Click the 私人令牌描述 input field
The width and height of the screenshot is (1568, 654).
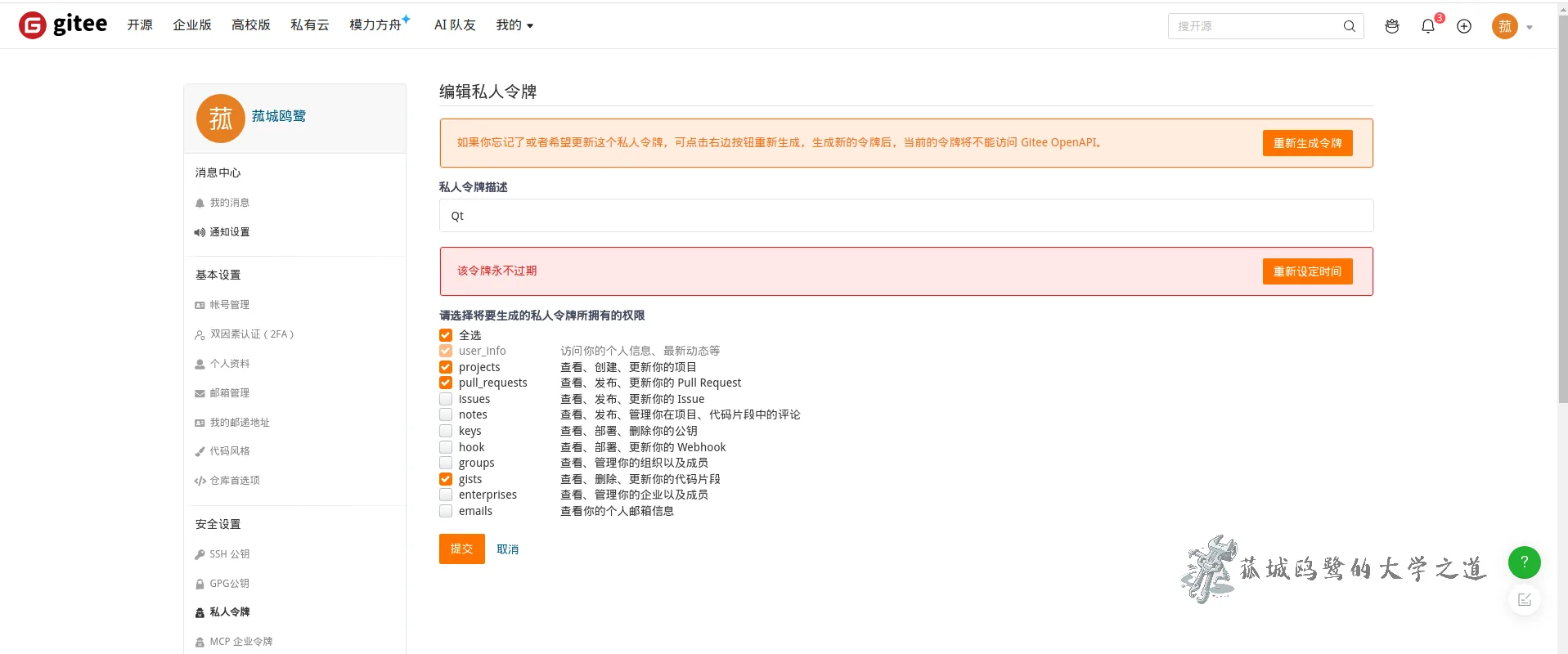[905, 216]
